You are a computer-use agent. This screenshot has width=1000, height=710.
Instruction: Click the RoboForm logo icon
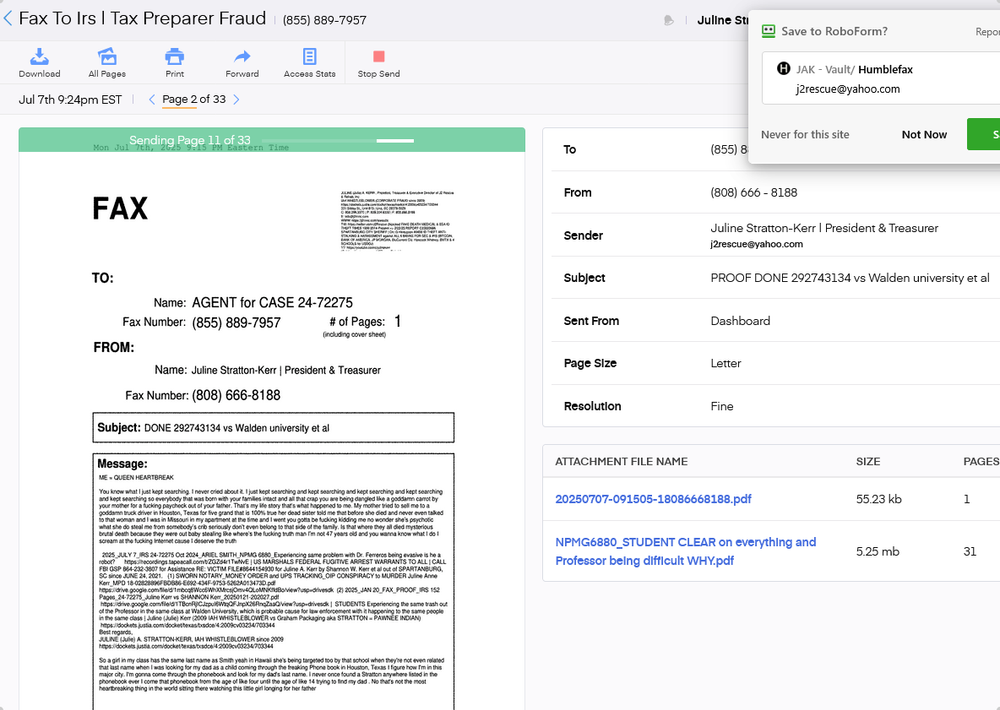[x=768, y=31]
